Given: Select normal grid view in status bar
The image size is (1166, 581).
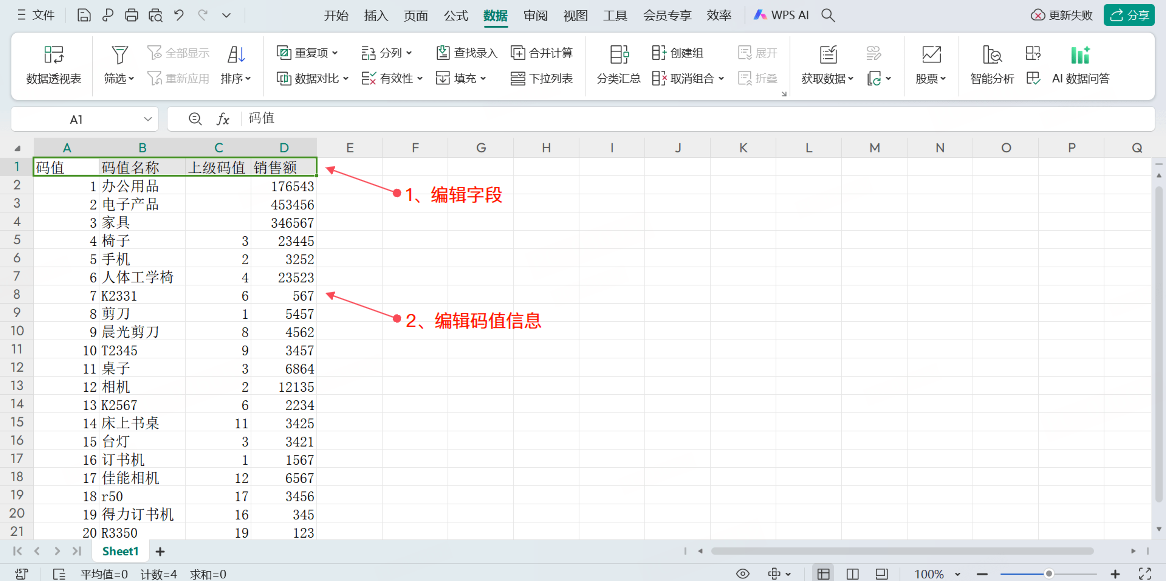Looking at the screenshot, I should (x=823, y=574).
